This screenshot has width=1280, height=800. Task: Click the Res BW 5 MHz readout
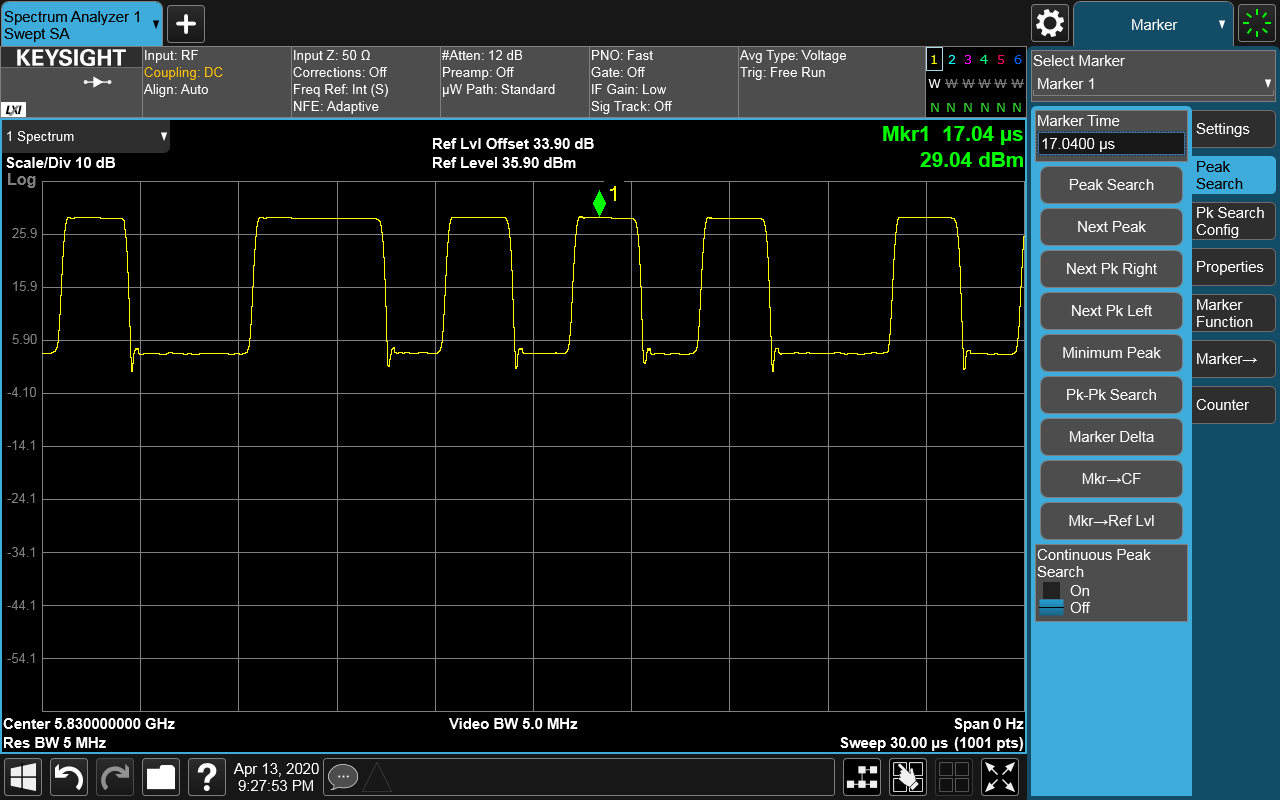point(55,743)
